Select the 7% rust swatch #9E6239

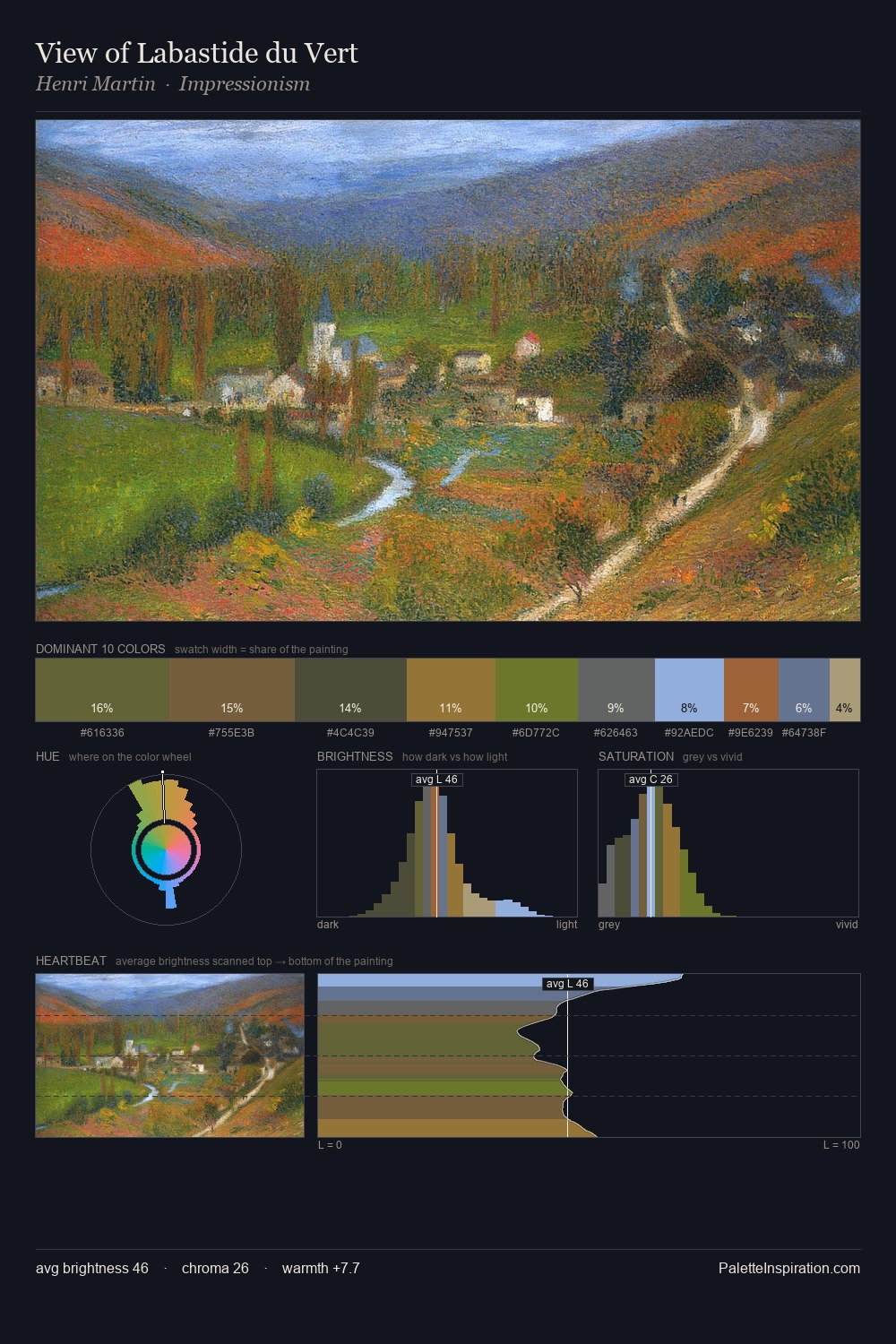(x=751, y=690)
